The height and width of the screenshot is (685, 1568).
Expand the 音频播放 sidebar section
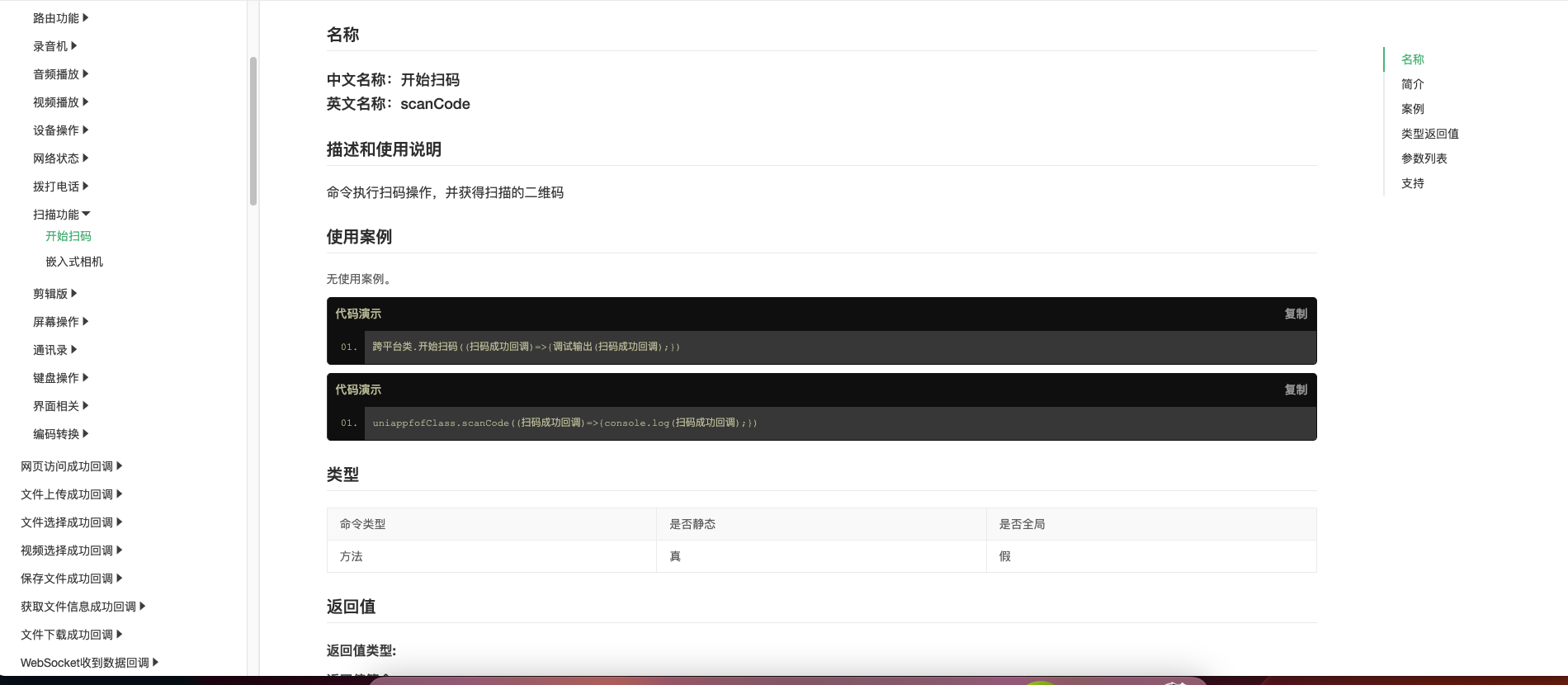(x=60, y=74)
